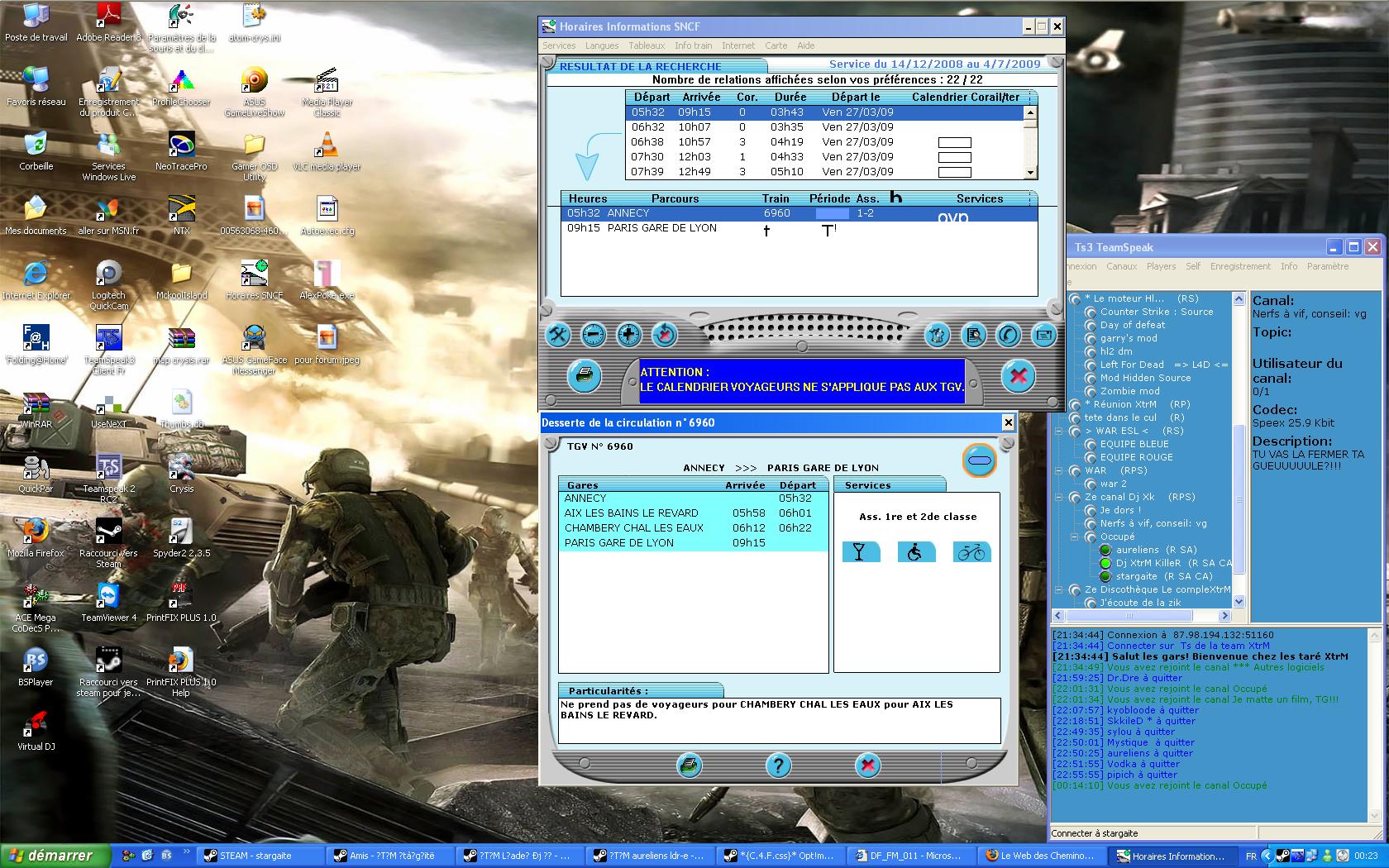Click the démarrer Start button
This screenshot has height=868, width=1389.
point(56,856)
